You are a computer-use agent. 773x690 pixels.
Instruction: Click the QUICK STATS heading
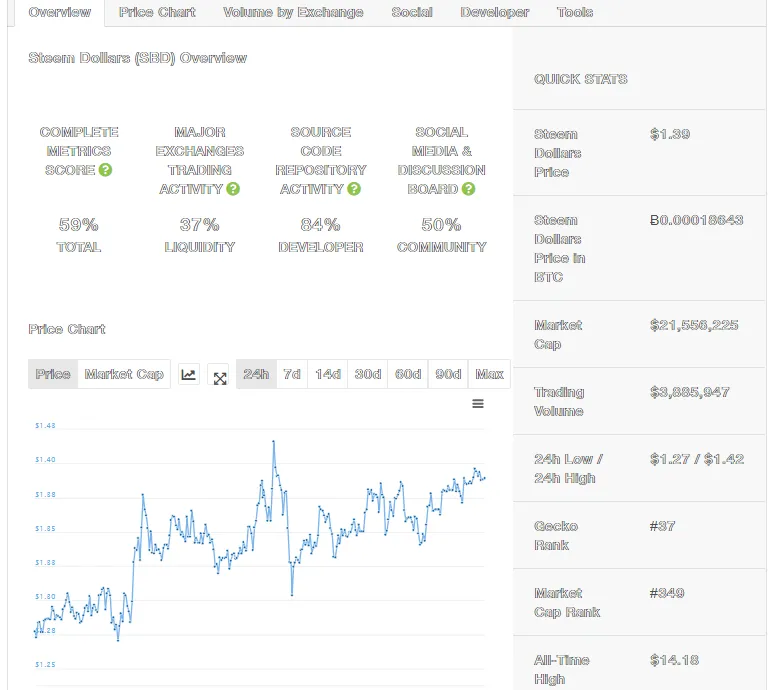(x=581, y=79)
